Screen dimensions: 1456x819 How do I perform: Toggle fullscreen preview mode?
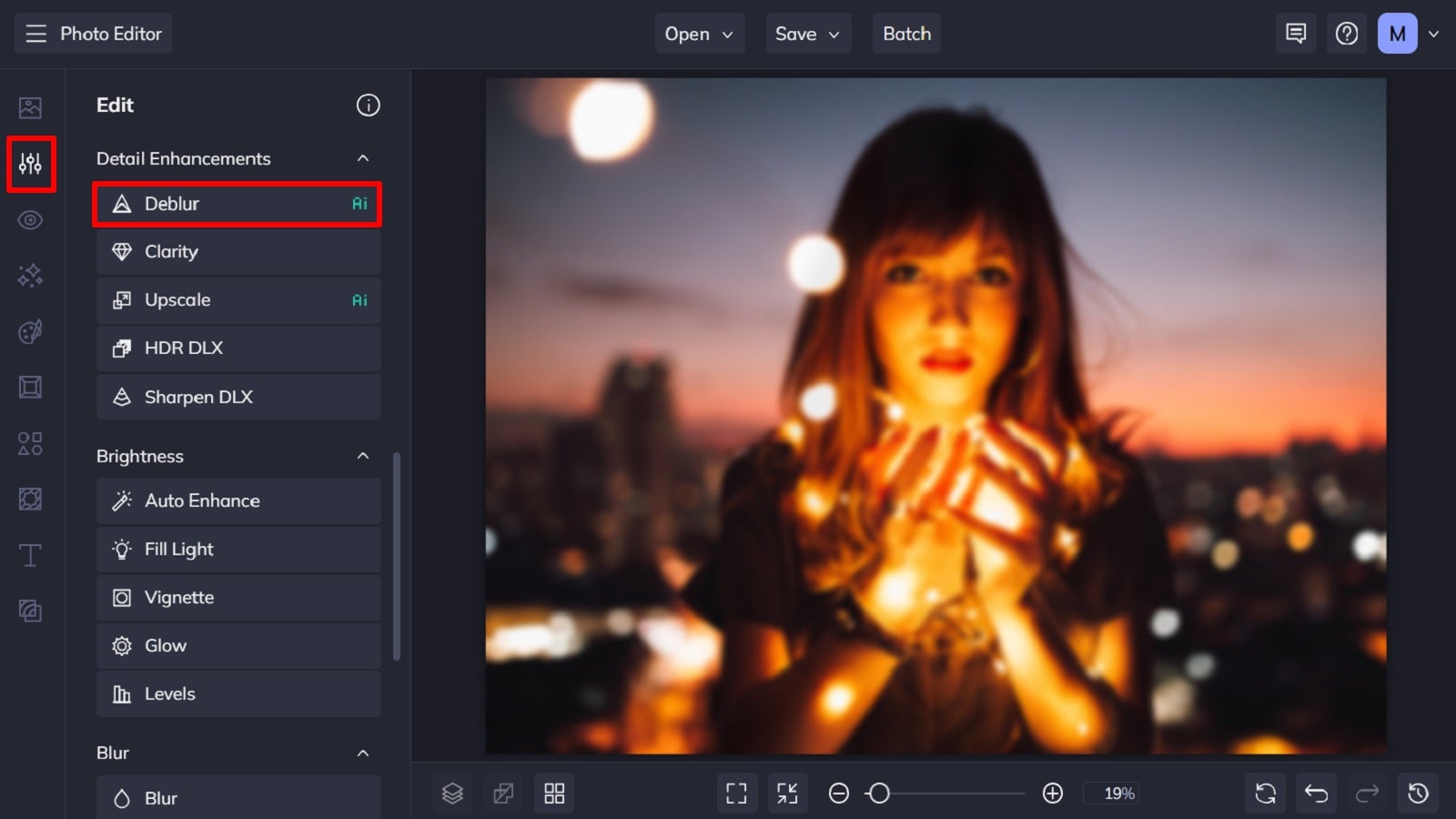click(736, 793)
